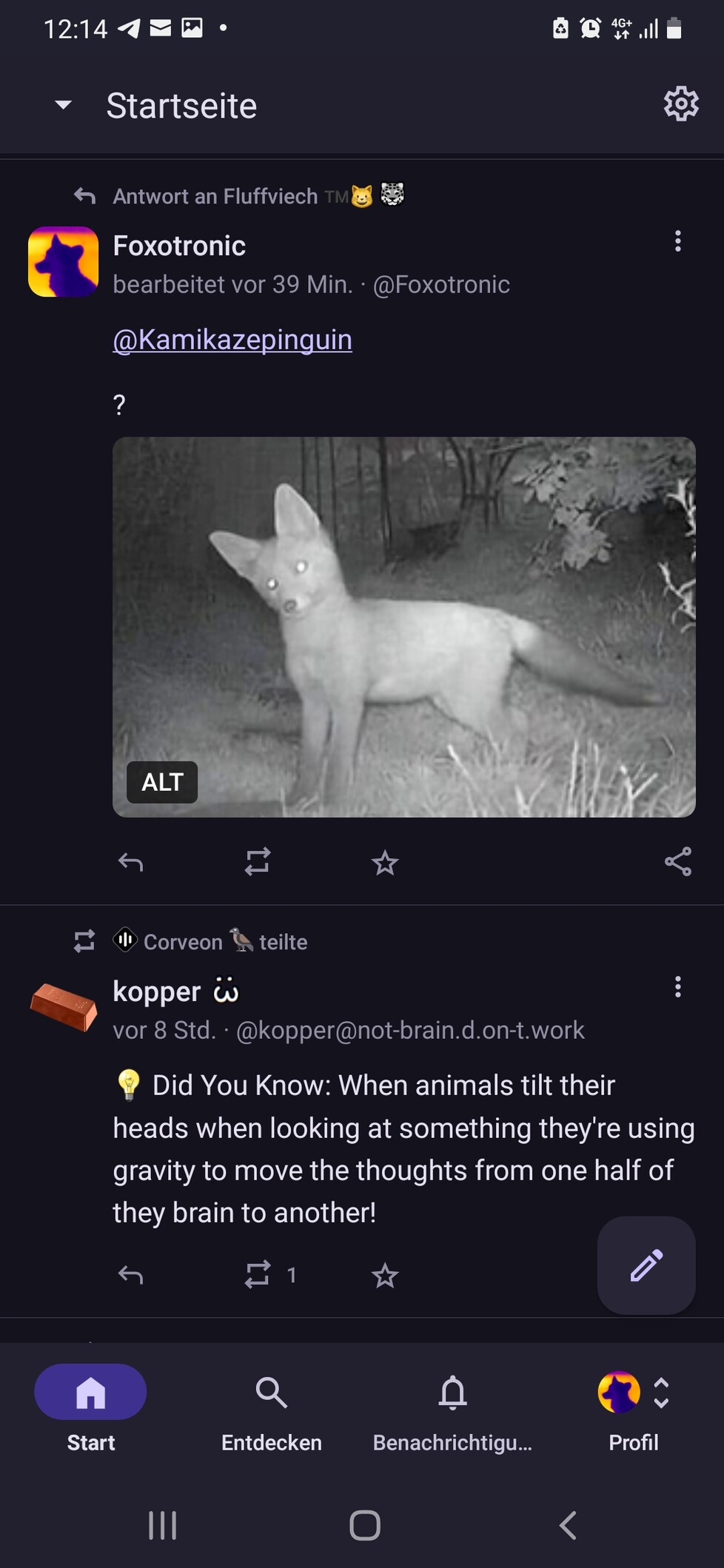Share Foxotronic's post

(x=677, y=862)
